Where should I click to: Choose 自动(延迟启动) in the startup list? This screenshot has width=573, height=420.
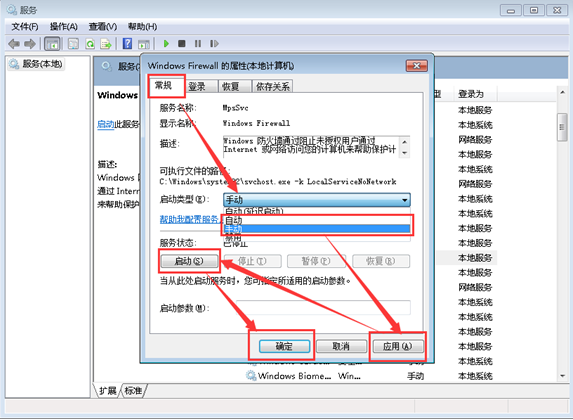(316, 211)
